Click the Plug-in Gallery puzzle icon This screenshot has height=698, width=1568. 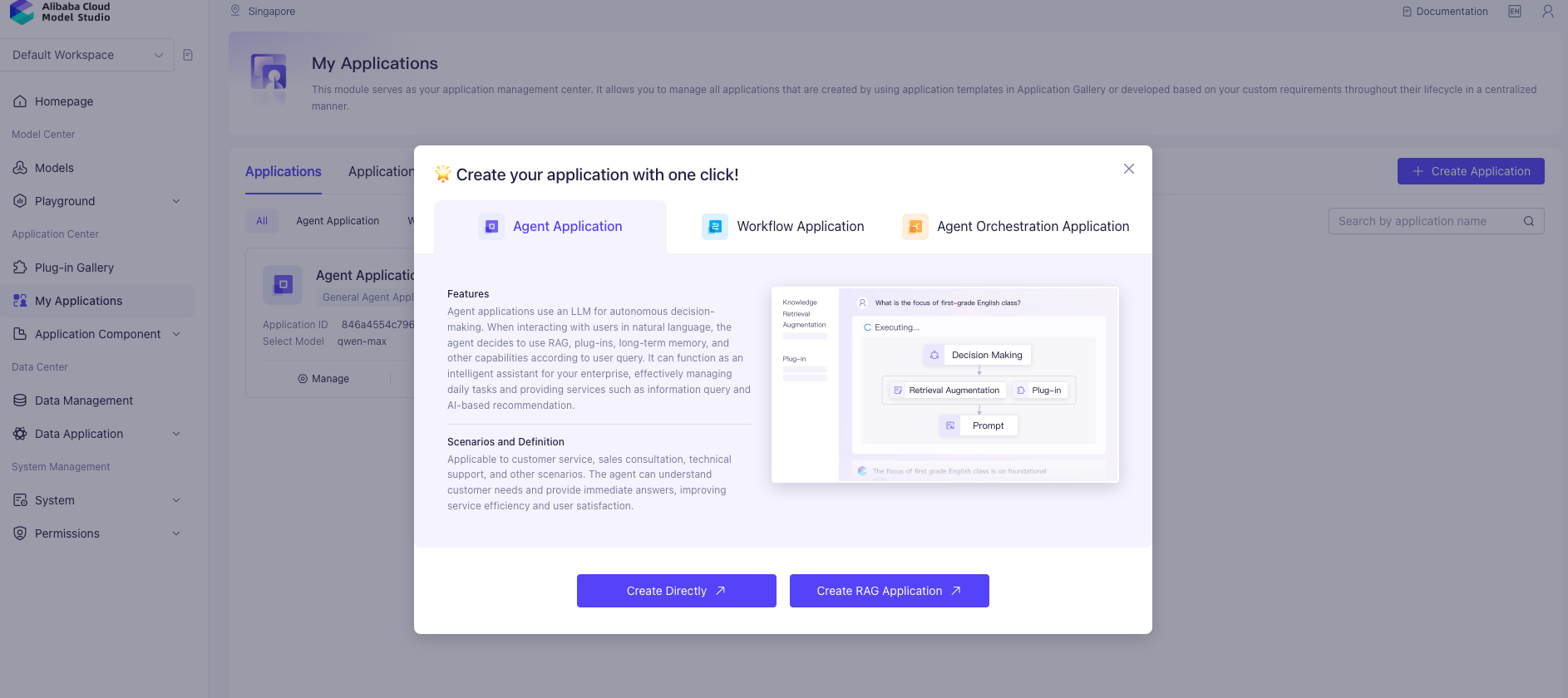(20, 268)
